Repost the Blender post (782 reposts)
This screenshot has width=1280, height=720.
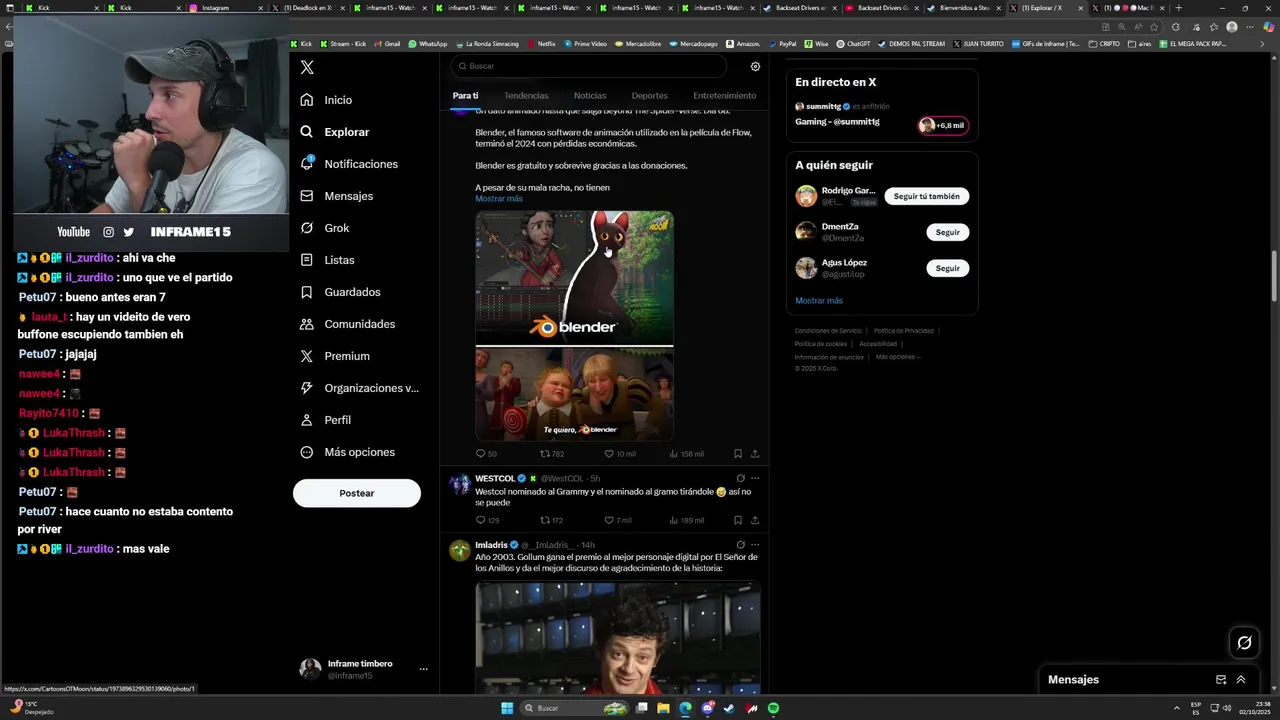tap(552, 454)
